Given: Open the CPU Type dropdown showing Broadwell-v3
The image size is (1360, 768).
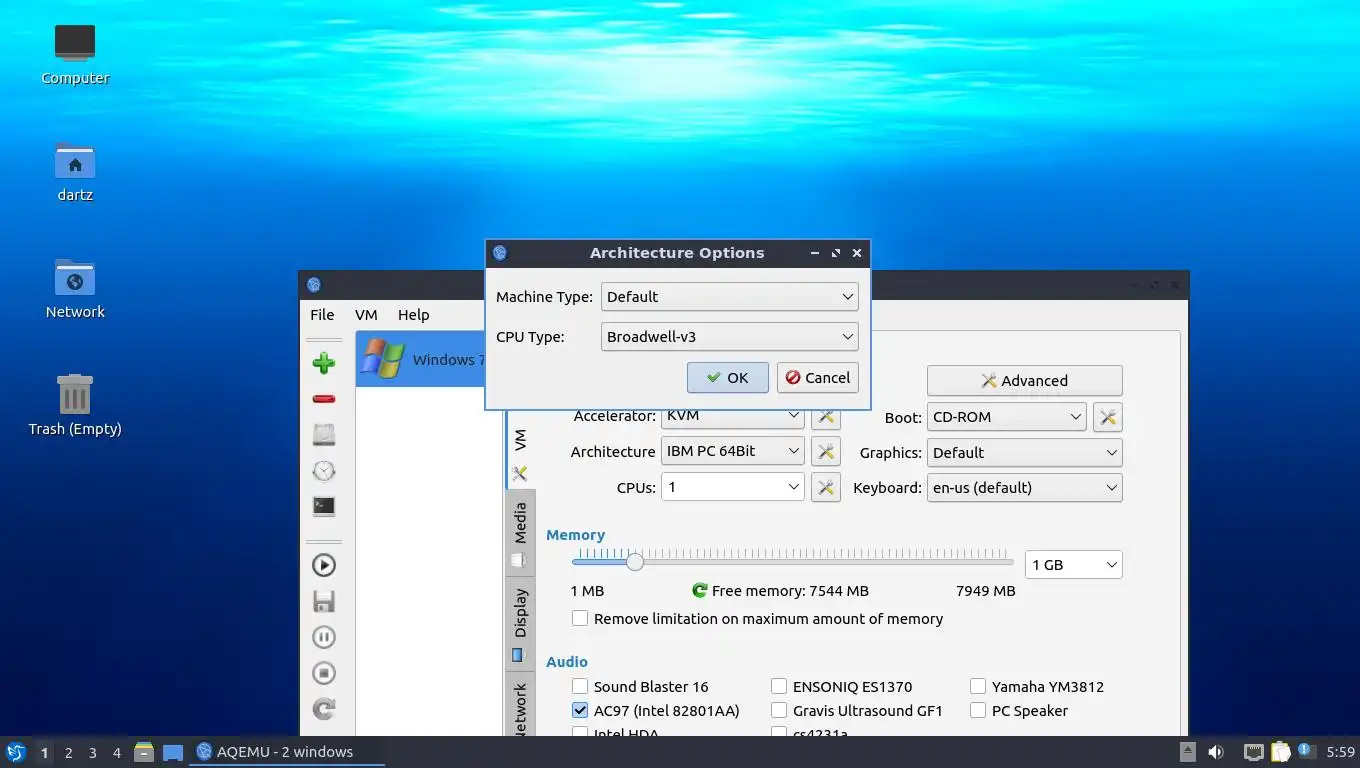Looking at the screenshot, I should click(730, 337).
